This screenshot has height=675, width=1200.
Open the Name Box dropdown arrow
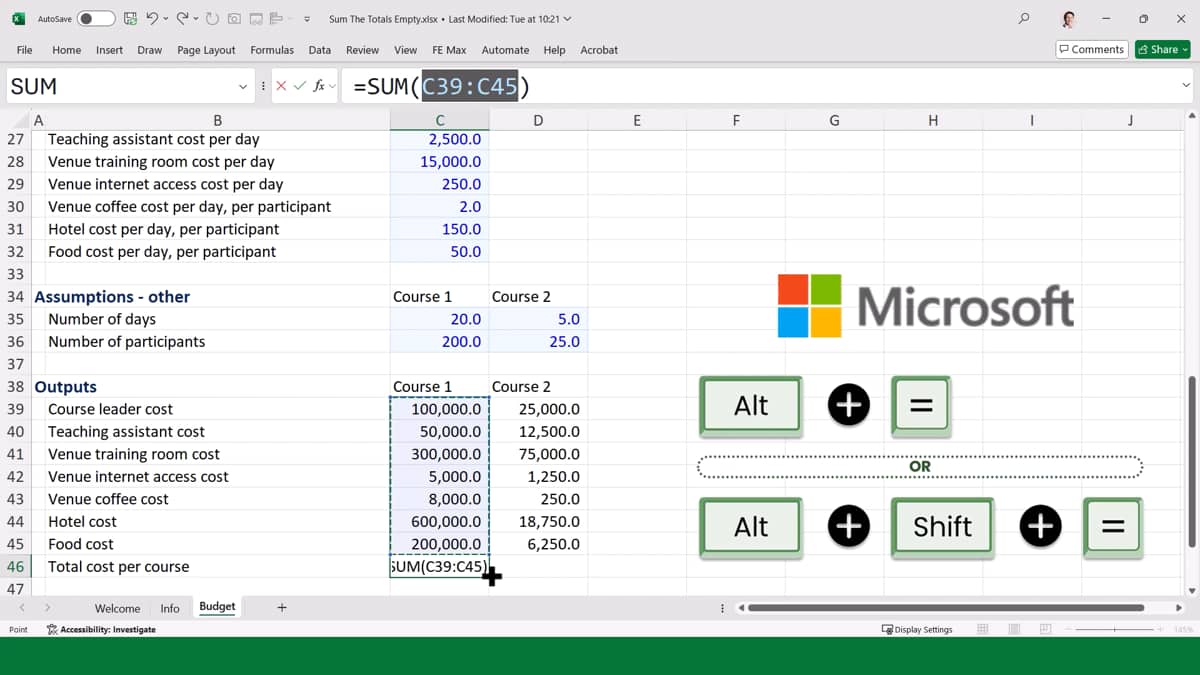pyautogui.click(x=243, y=86)
